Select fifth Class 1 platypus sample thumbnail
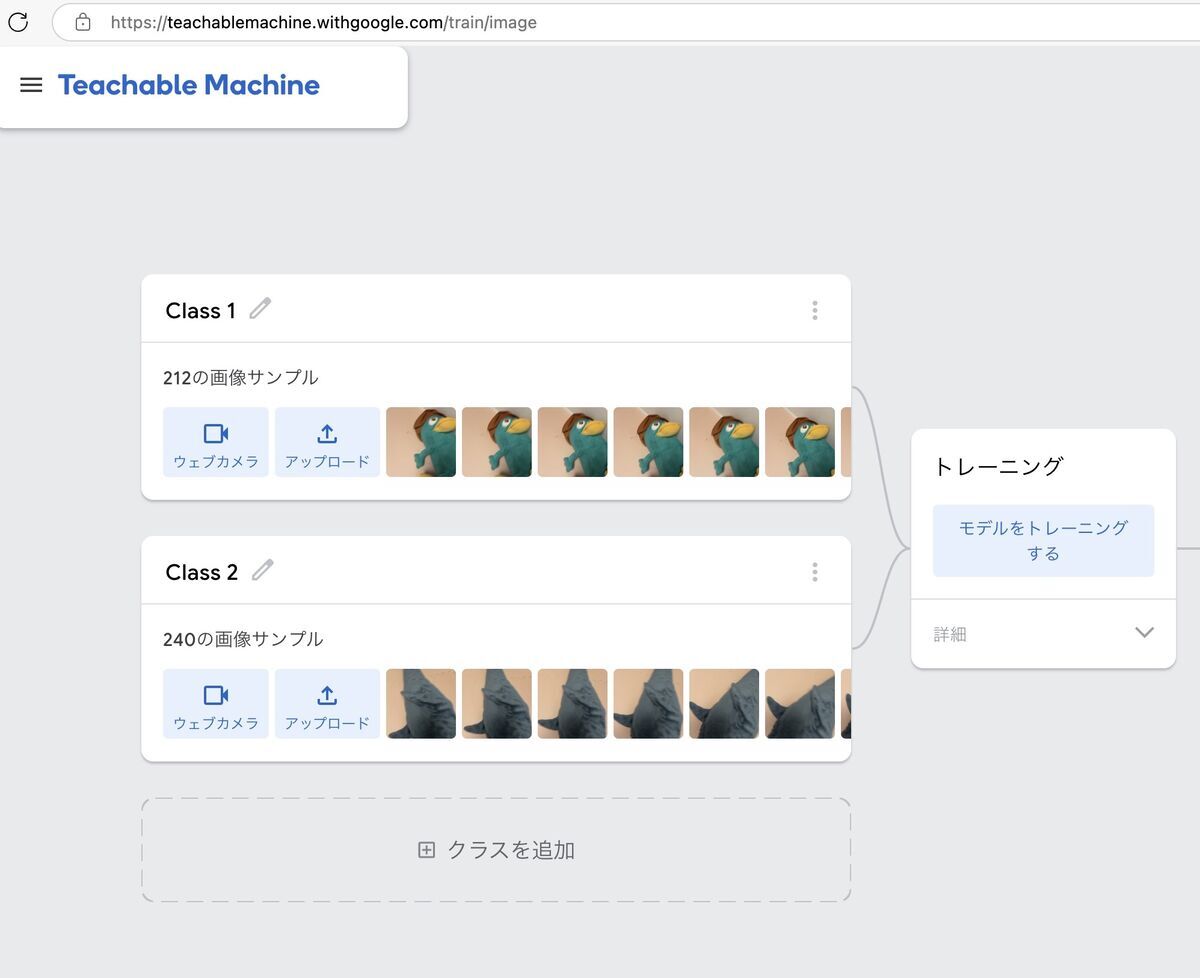Viewport: 1200px width, 978px height. 724,442
